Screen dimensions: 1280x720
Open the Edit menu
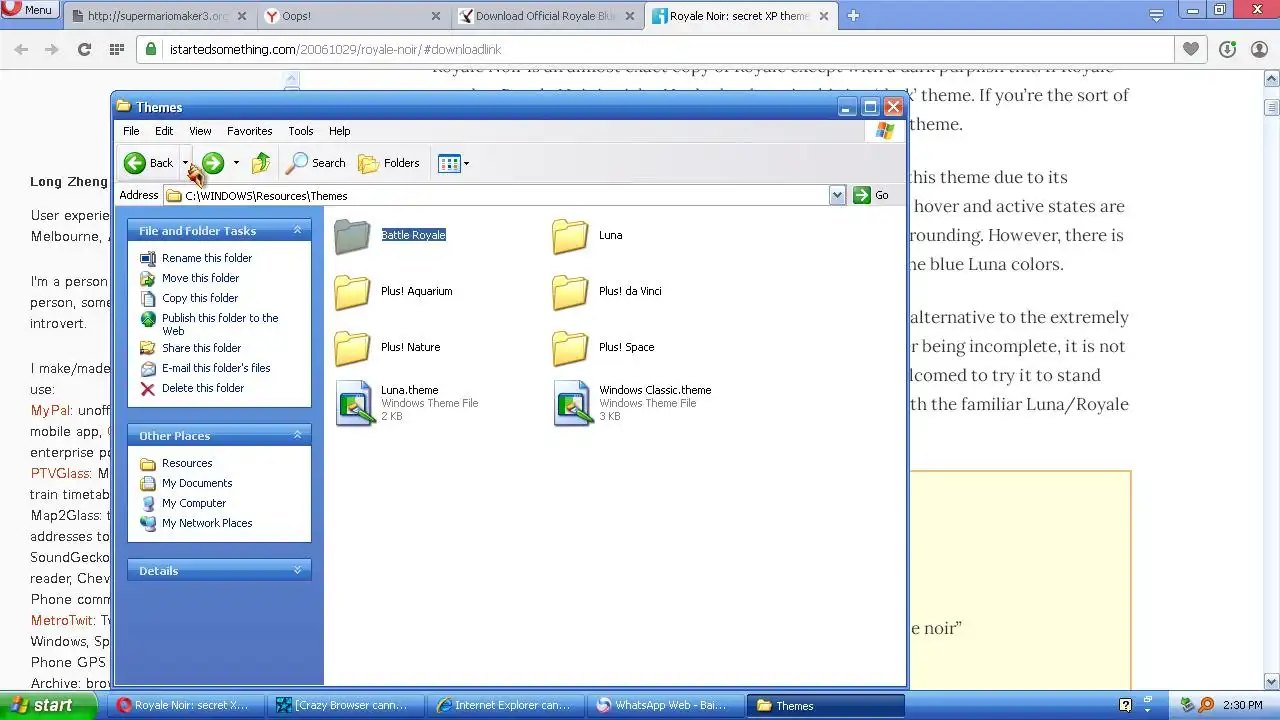(x=164, y=131)
